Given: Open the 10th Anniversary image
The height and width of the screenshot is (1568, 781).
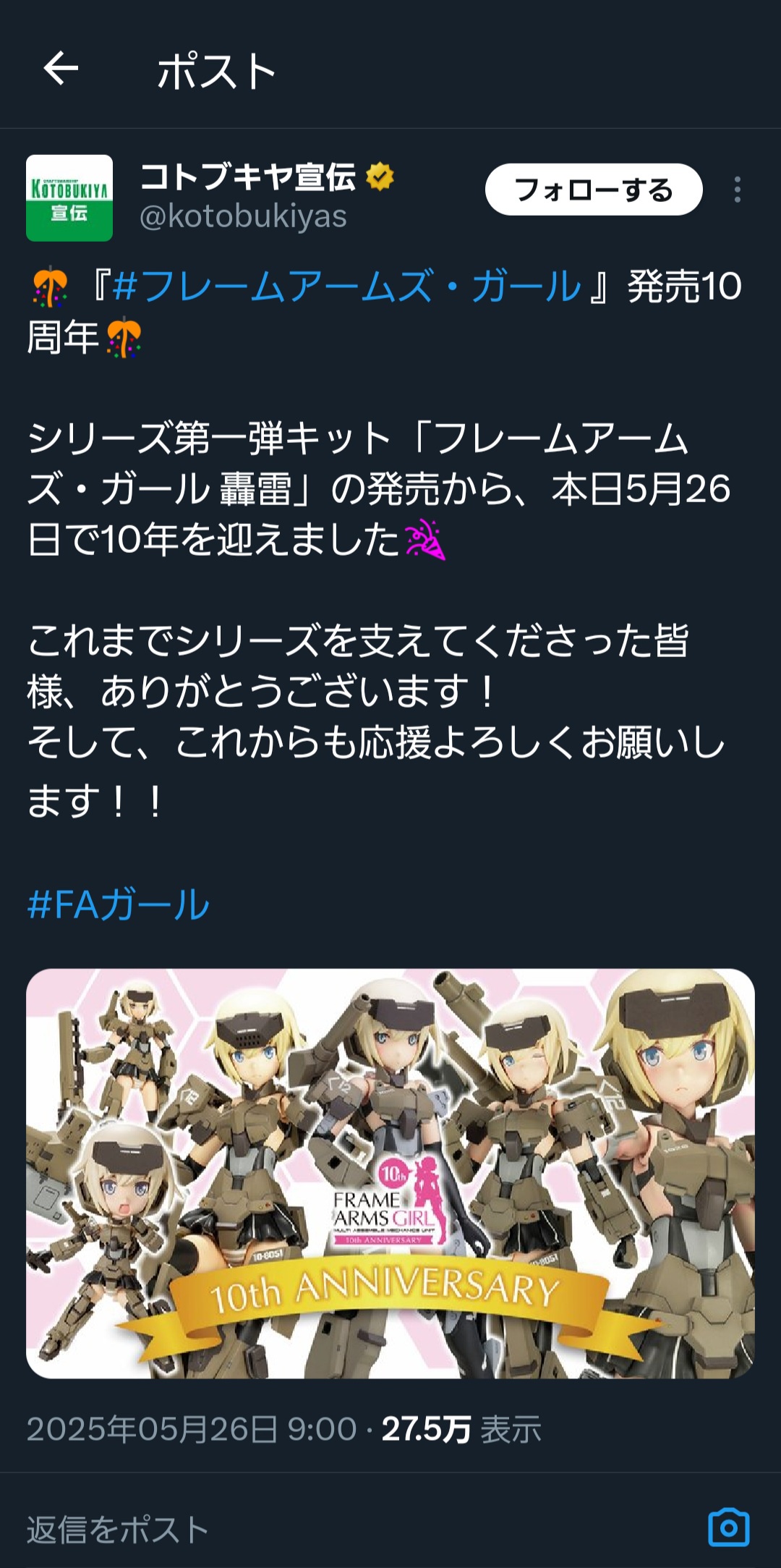Looking at the screenshot, I should [x=390, y=1173].
